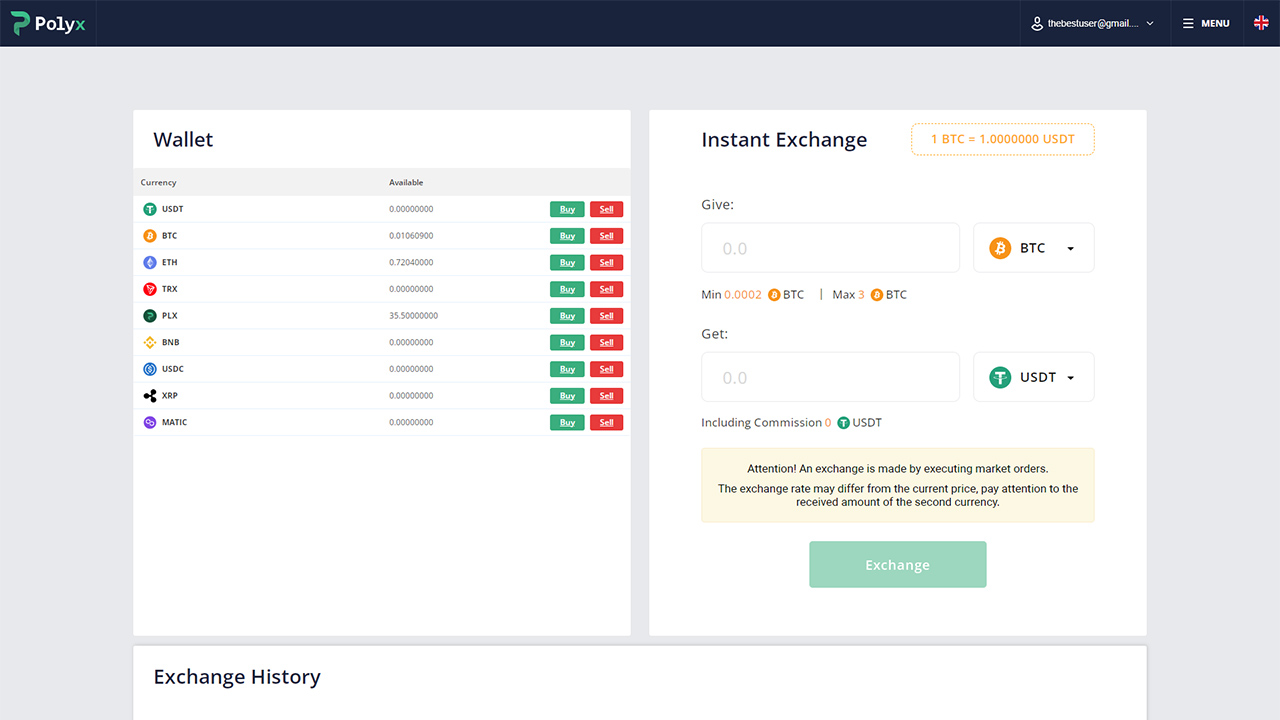Sell USDT from wallet

pyautogui.click(x=606, y=209)
